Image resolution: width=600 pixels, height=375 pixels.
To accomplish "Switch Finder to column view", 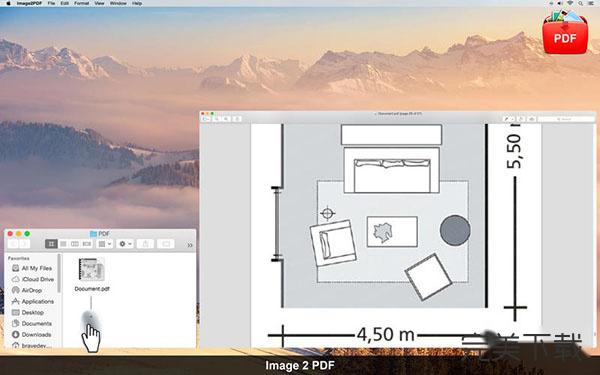I will (75, 244).
